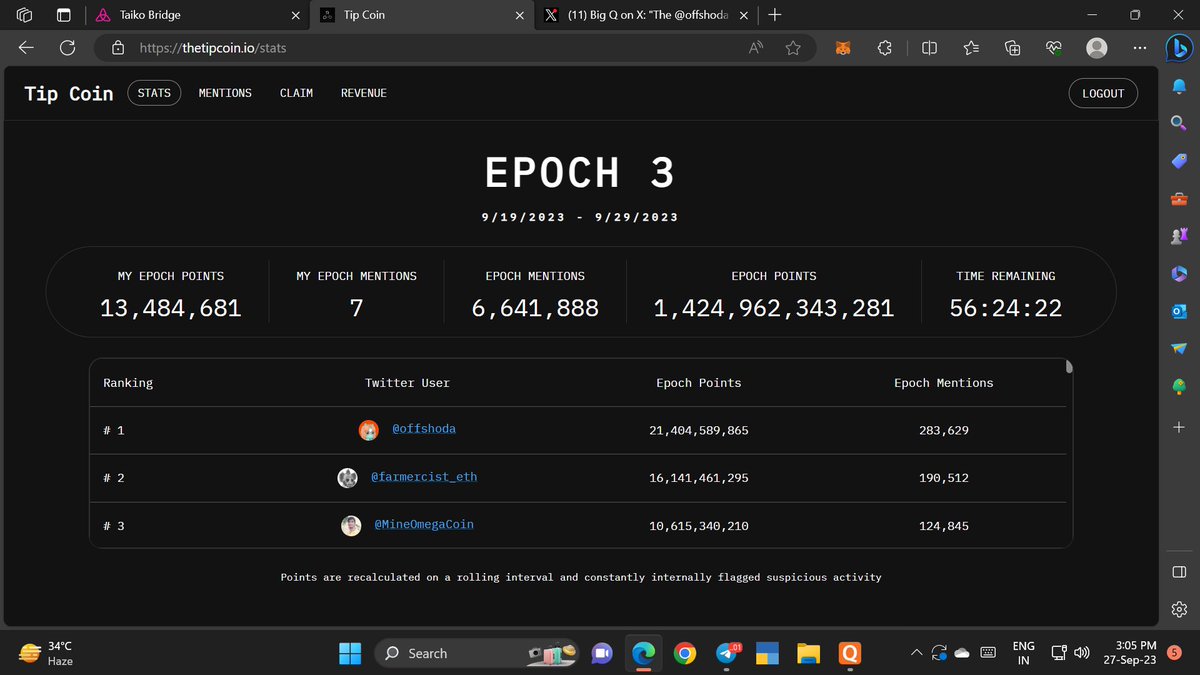Open Browser essentials heart icon
1200x675 pixels.
[1053, 48]
